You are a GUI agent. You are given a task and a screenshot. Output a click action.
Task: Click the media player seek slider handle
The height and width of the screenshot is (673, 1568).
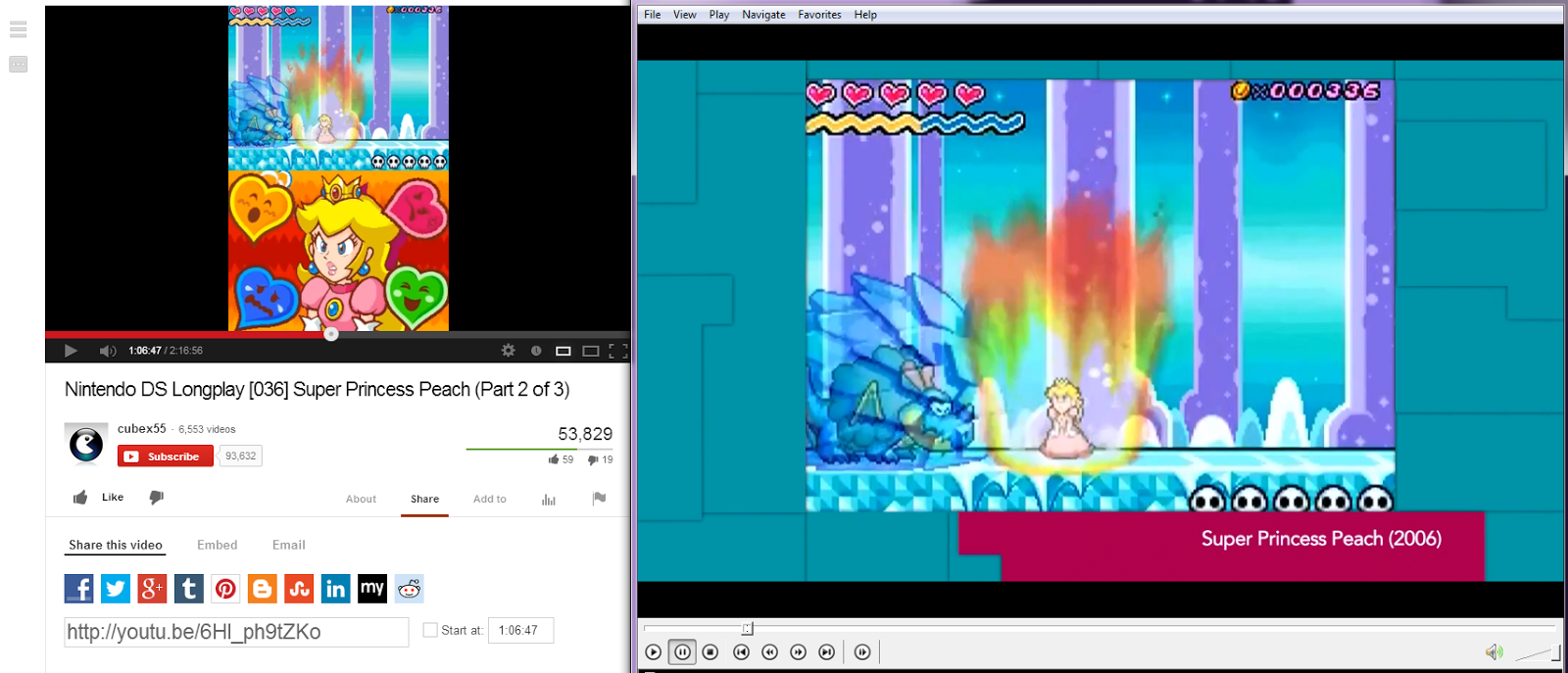pyautogui.click(x=747, y=629)
